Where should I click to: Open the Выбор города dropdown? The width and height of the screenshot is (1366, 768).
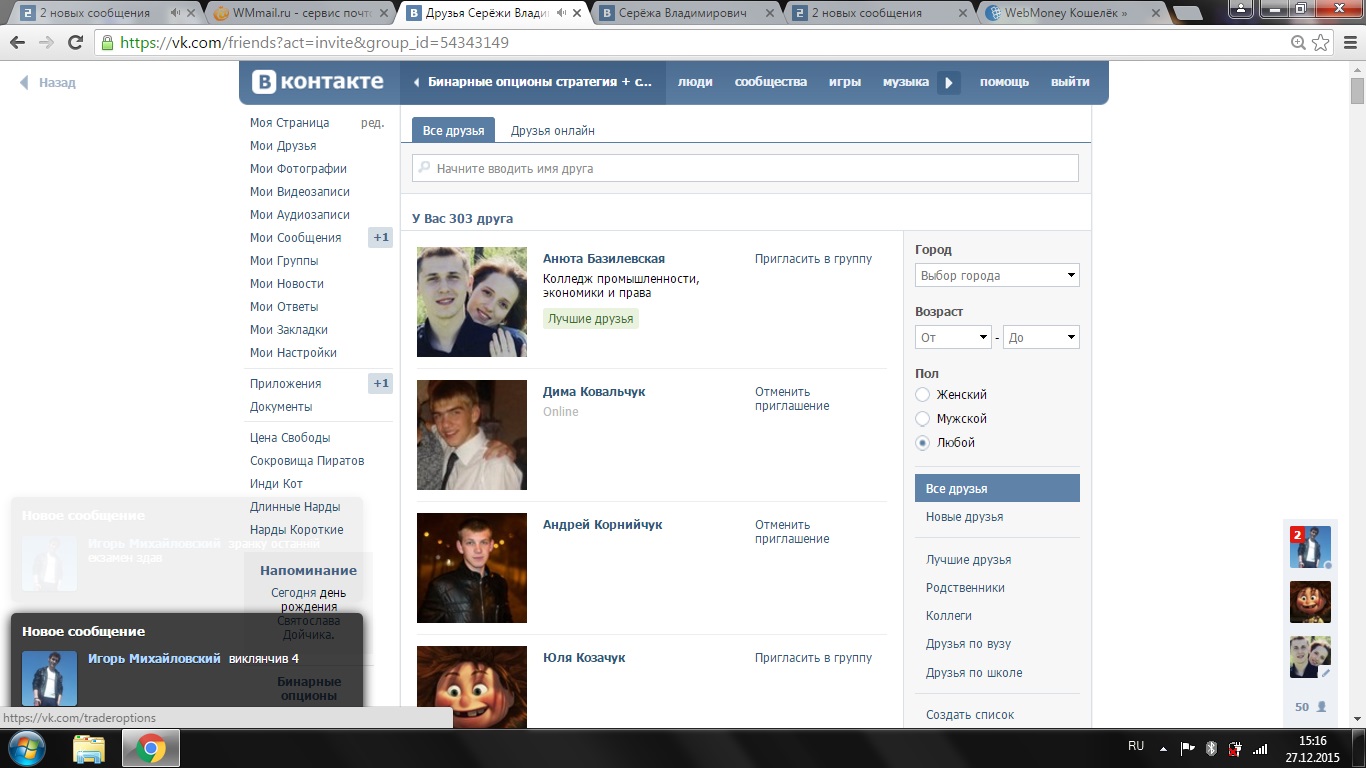[997, 275]
